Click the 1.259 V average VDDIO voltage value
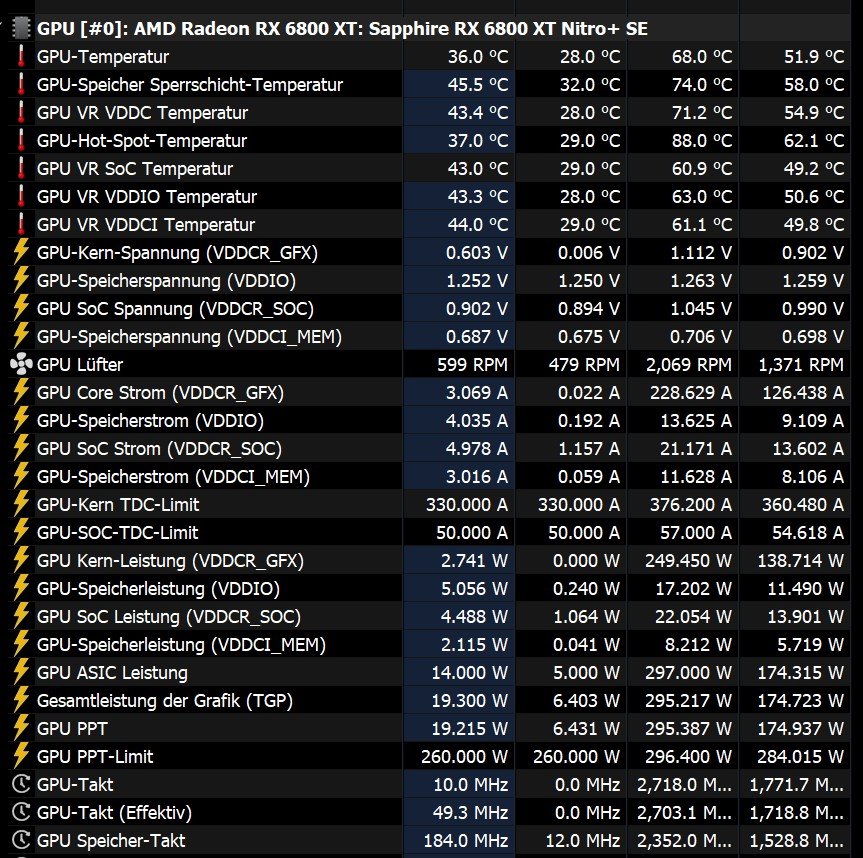The width and height of the screenshot is (863, 858). [813, 281]
